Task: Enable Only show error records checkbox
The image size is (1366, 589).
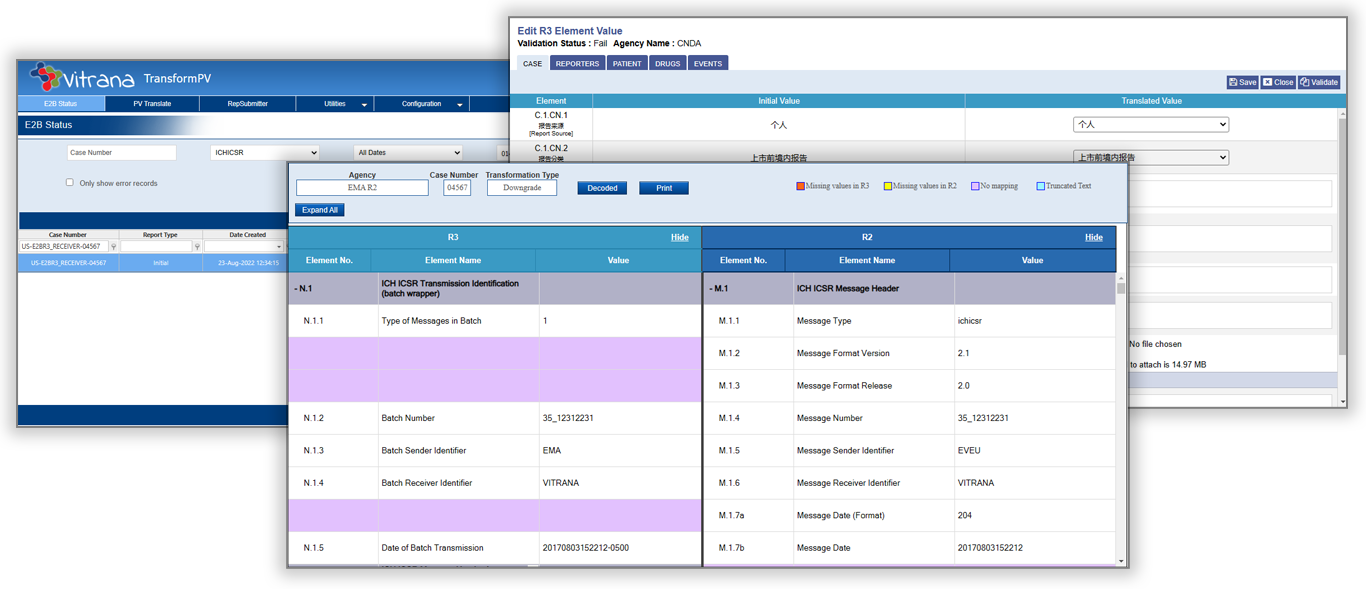Action: 70,183
